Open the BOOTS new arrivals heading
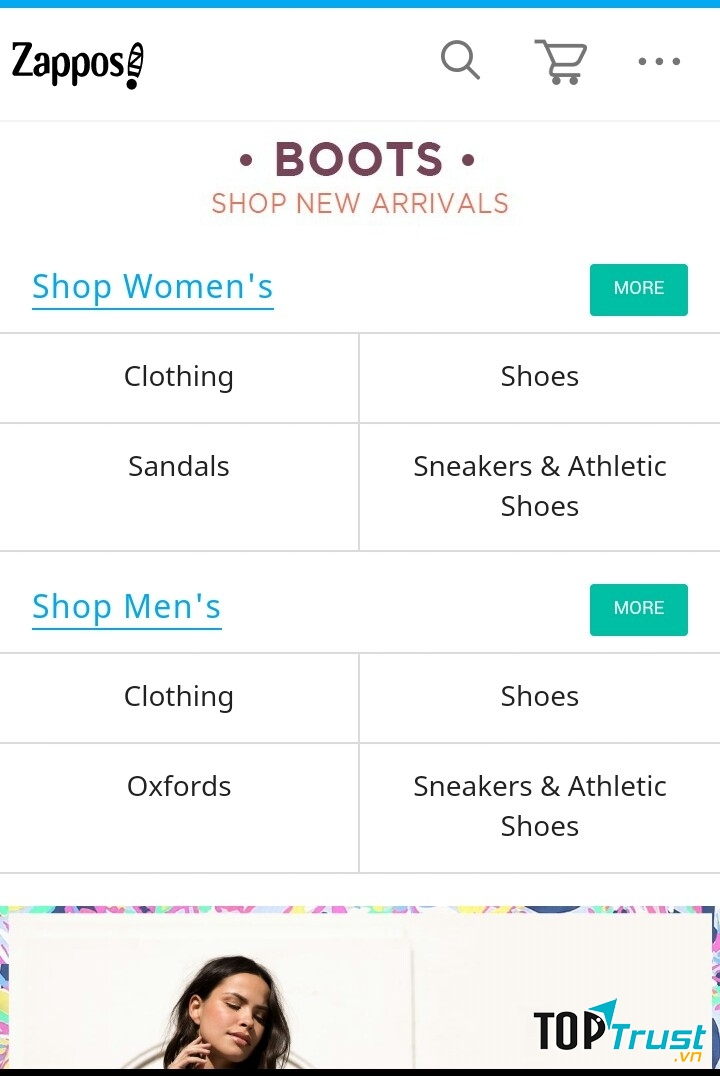The image size is (720, 1076). click(x=360, y=158)
